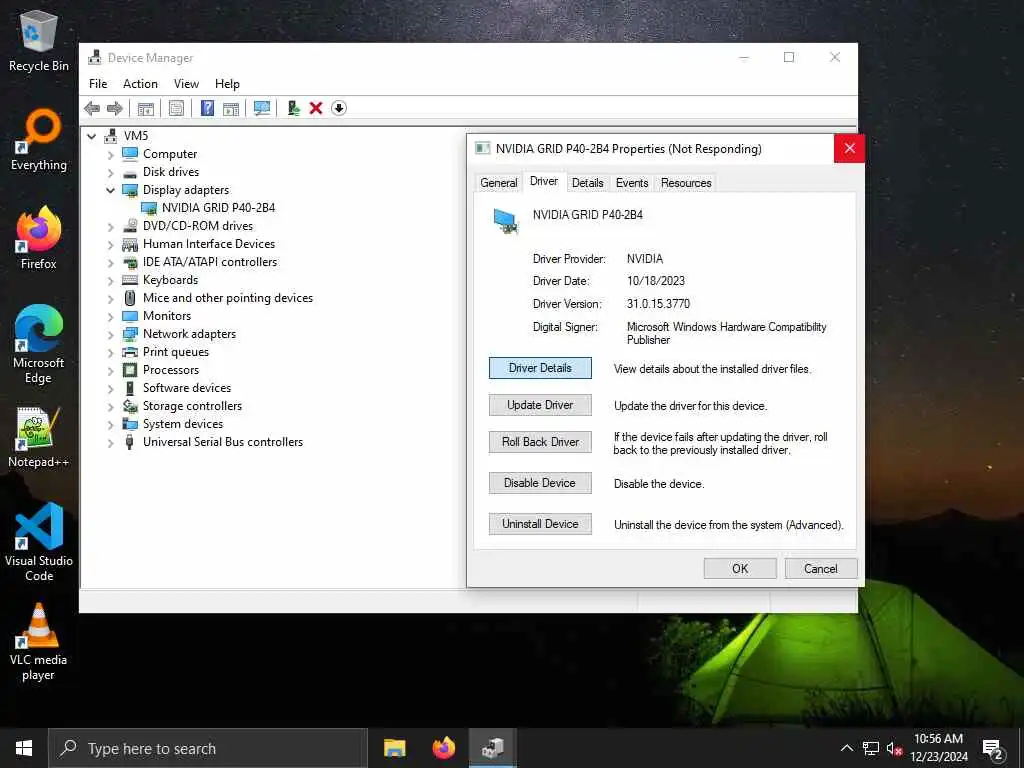Click Firefox icon in the taskbar

click(x=444, y=748)
